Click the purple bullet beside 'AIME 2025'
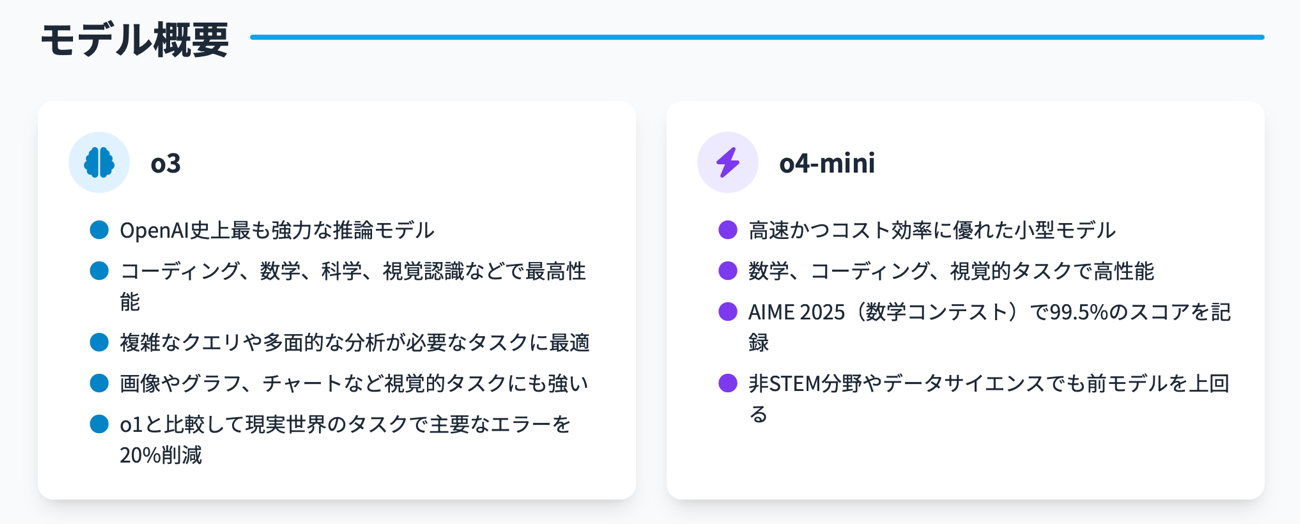This screenshot has width=1300, height=524. [728, 312]
